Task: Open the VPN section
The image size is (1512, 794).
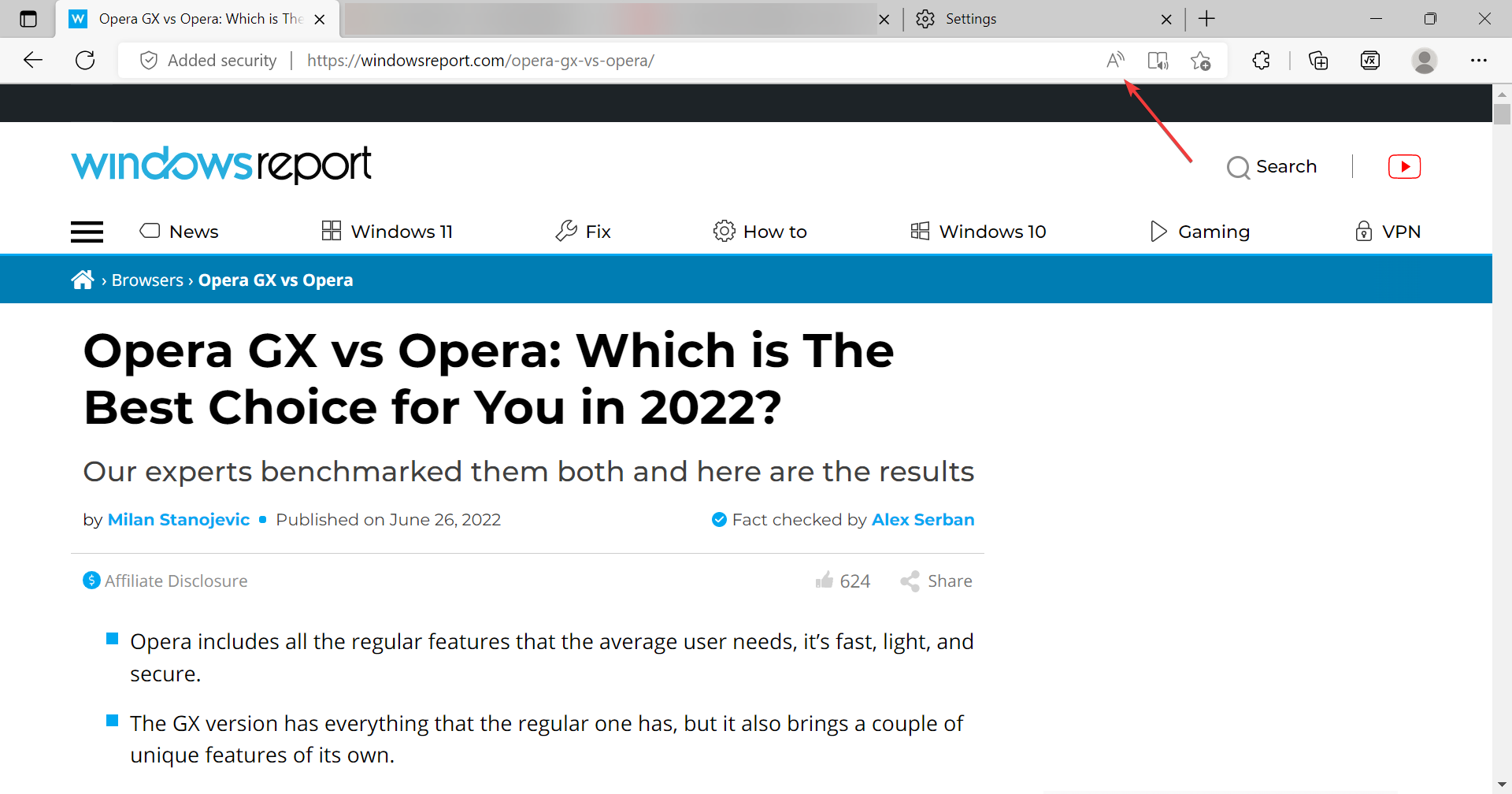Action: pos(1388,232)
